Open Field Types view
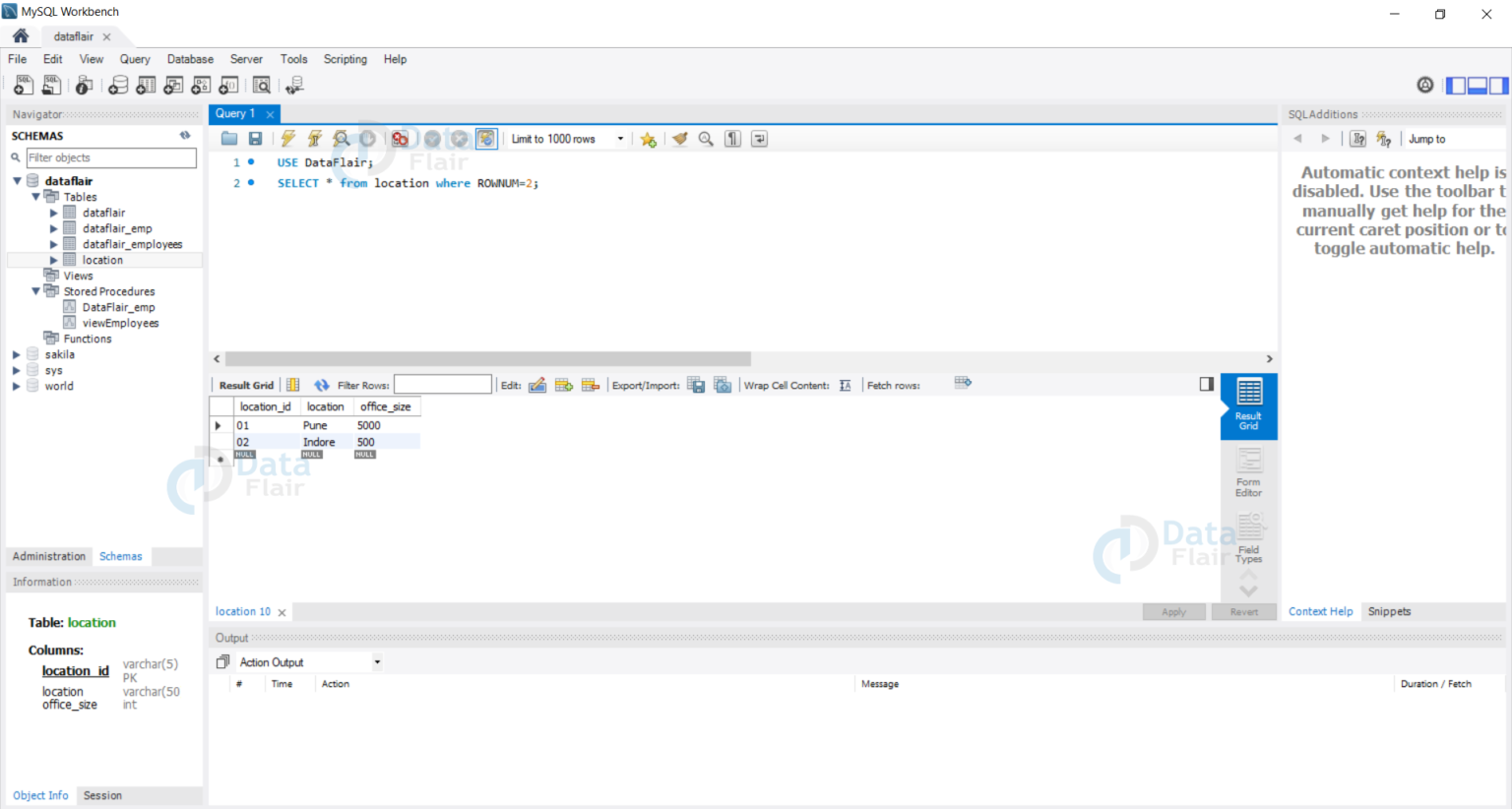Viewport: 1512px width, 809px height. tap(1248, 539)
